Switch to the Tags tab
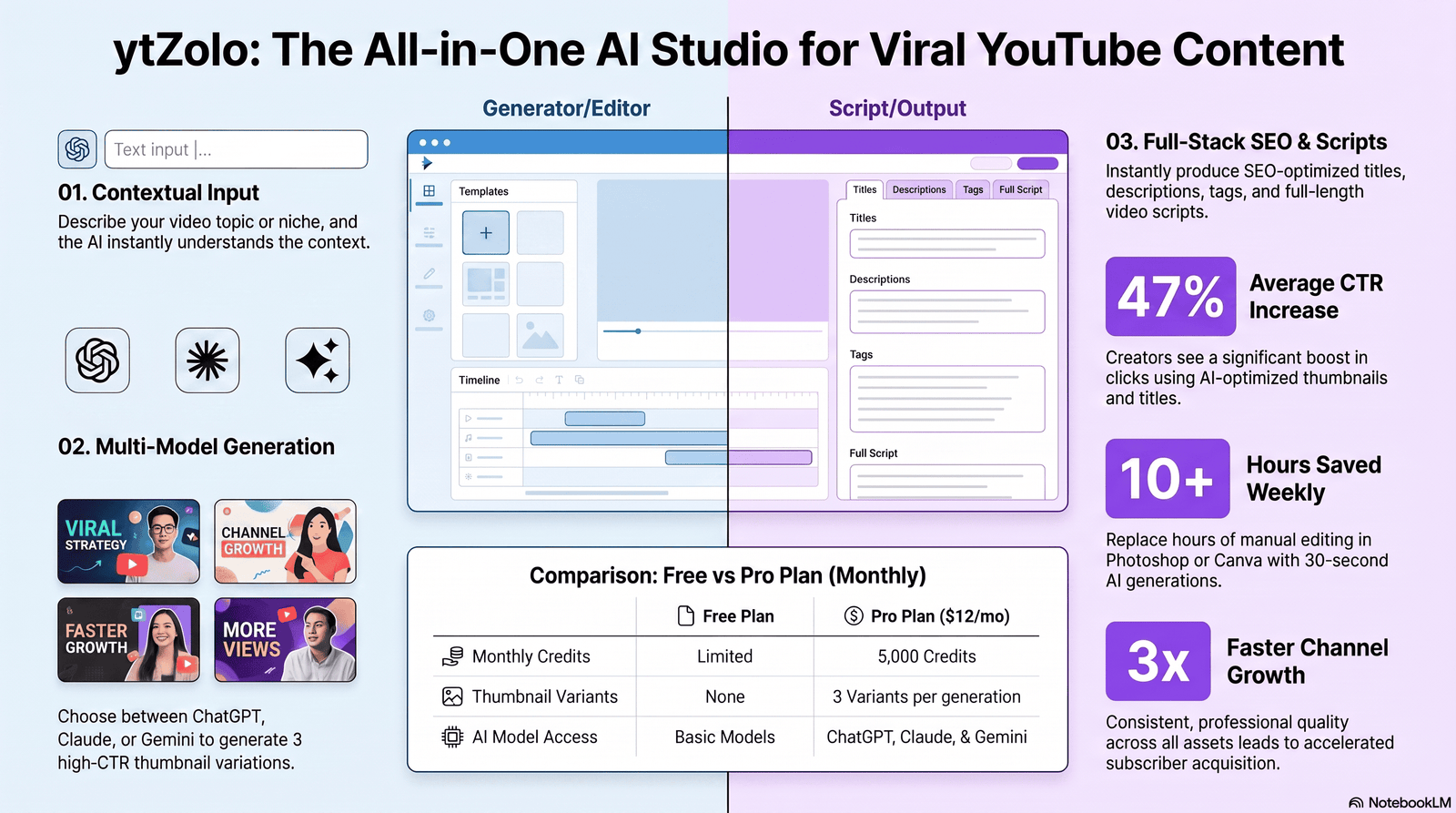Viewport: 1456px width, 813px height. (973, 189)
